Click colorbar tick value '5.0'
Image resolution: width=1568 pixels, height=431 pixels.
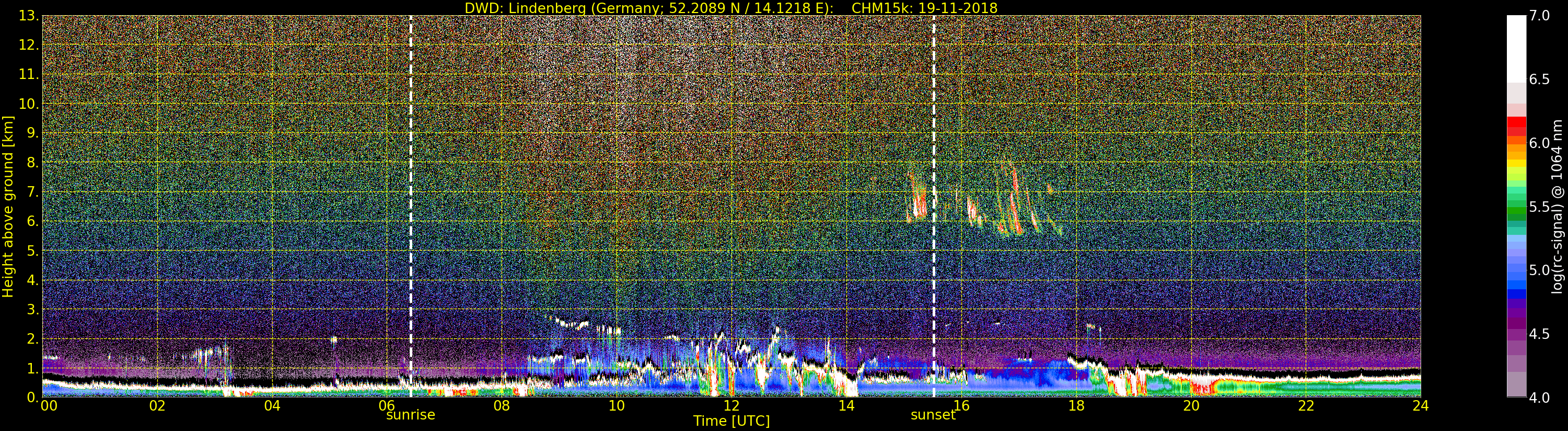(1539, 270)
